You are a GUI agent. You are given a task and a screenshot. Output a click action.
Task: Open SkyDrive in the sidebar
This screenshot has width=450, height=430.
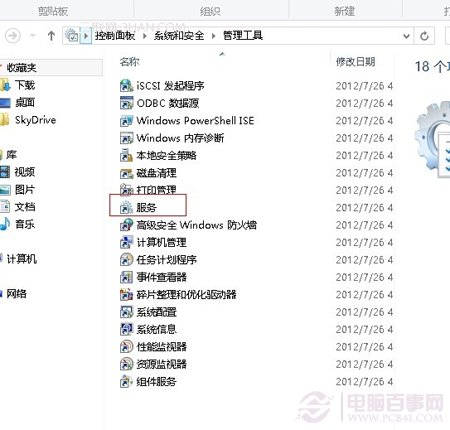click(x=35, y=120)
